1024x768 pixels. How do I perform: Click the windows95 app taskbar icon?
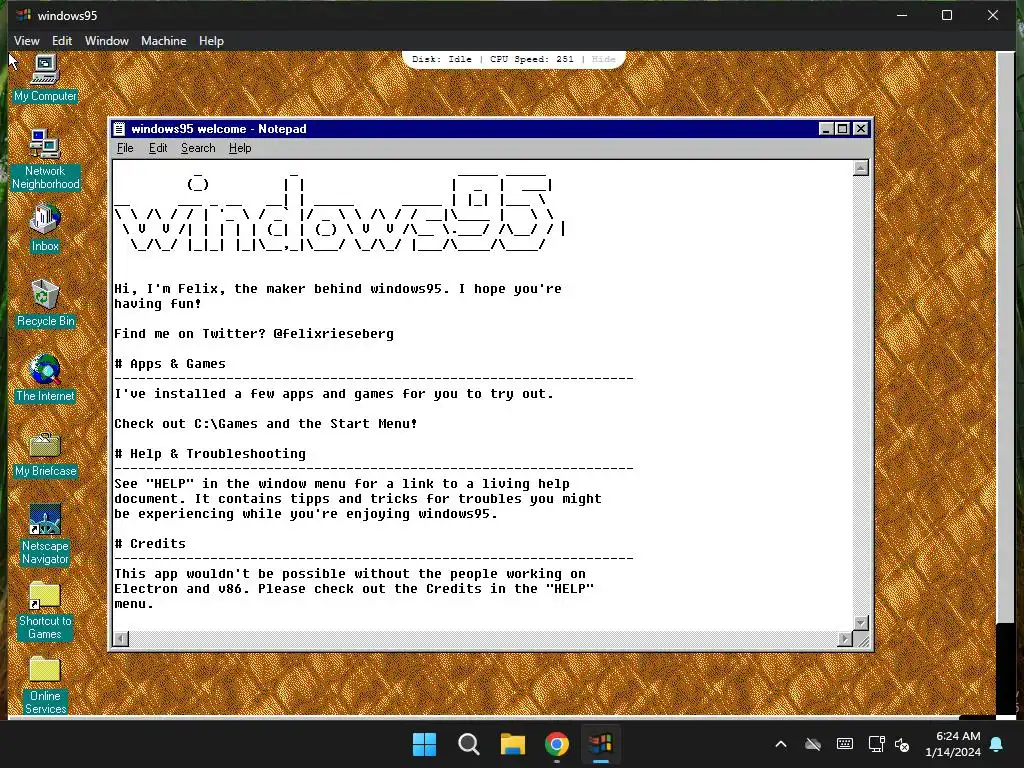coord(600,744)
